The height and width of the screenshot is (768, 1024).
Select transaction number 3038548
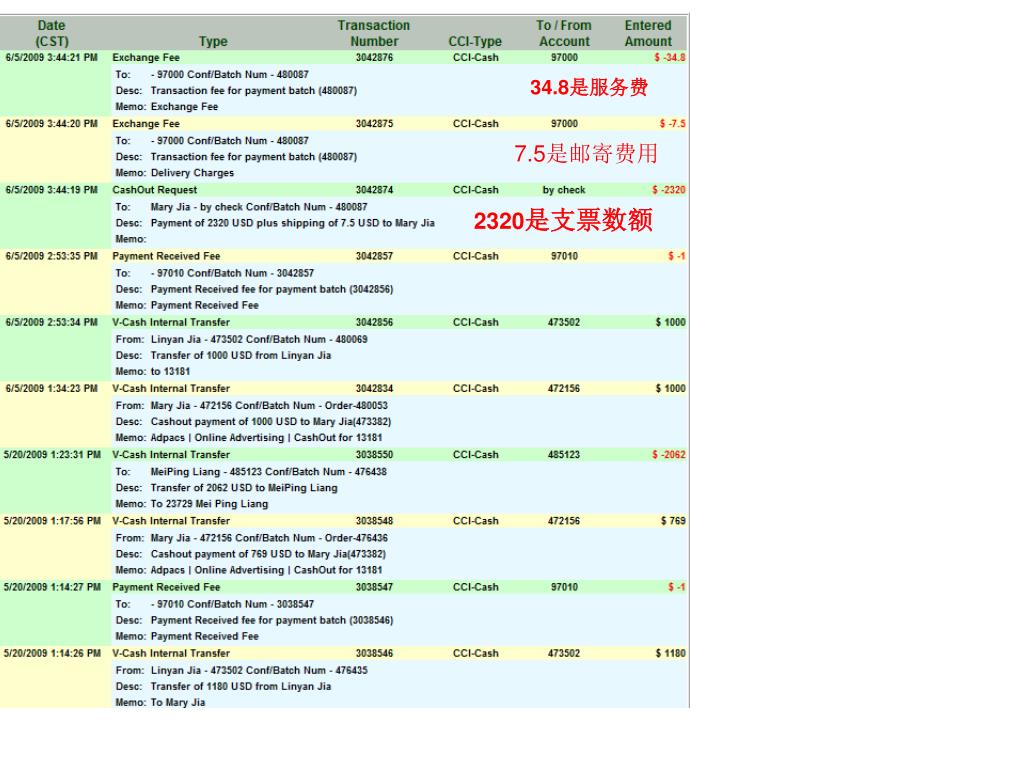[x=374, y=521]
